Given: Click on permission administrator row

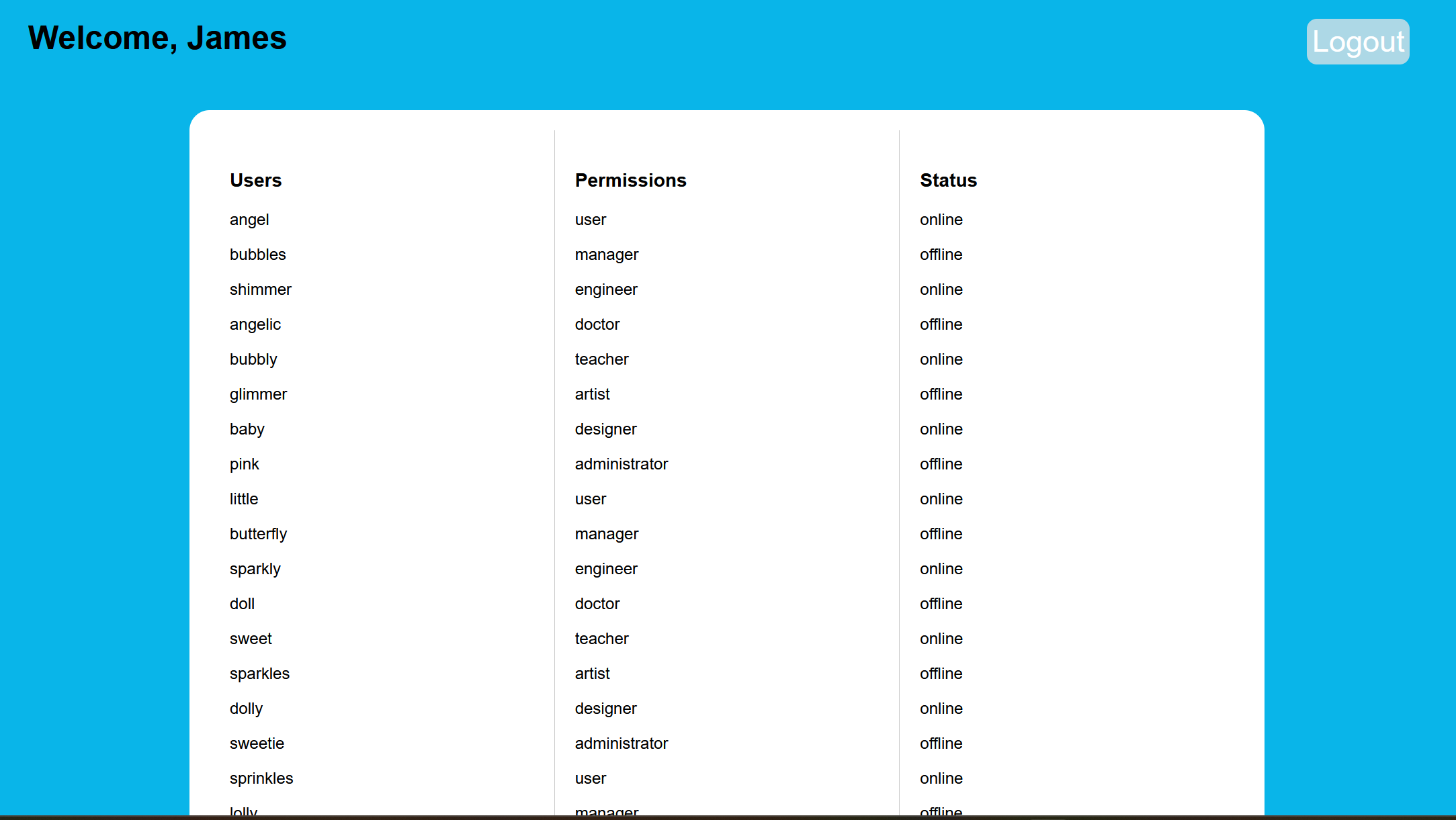Looking at the screenshot, I should tap(622, 464).
